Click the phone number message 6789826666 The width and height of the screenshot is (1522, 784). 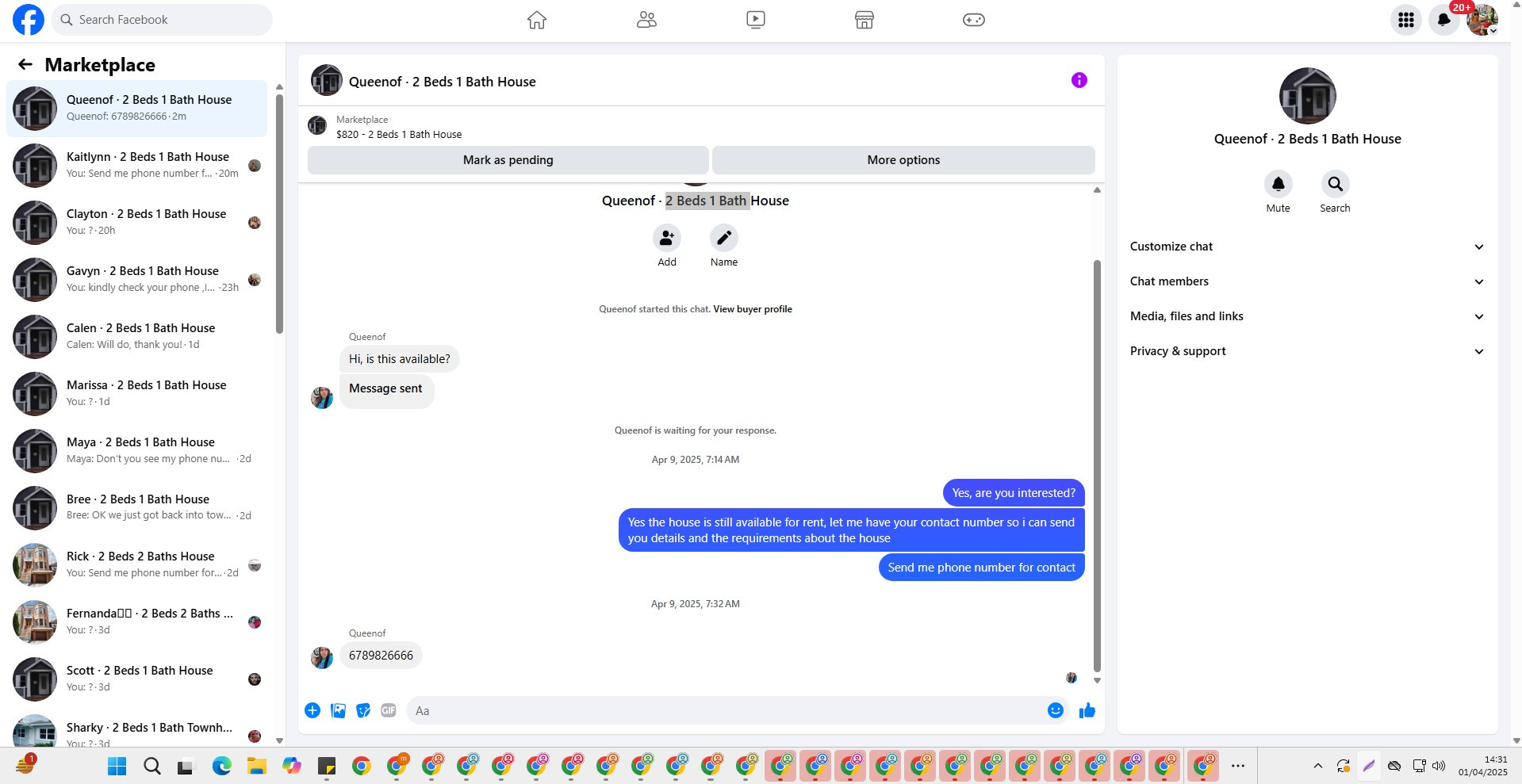pyautogui.click(x=381, y=656)
